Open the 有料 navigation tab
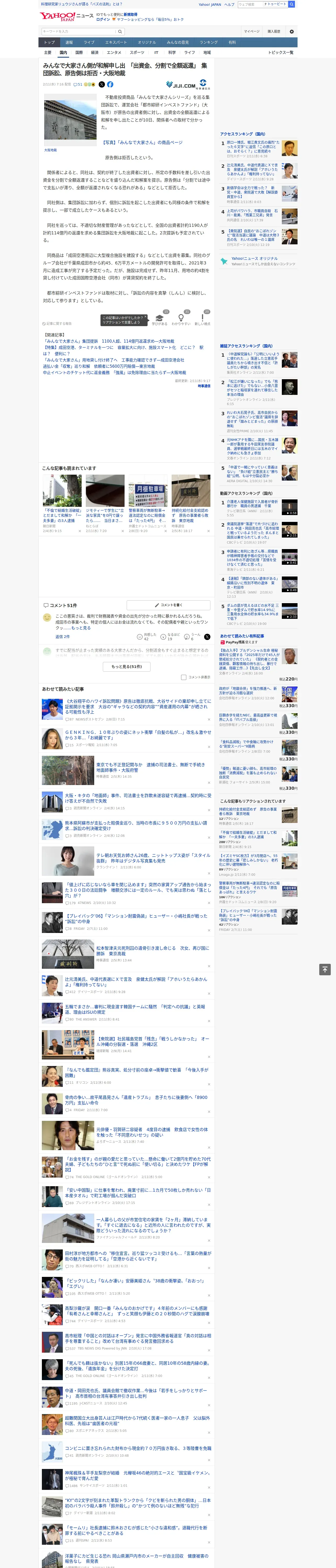 click(232, 43)
